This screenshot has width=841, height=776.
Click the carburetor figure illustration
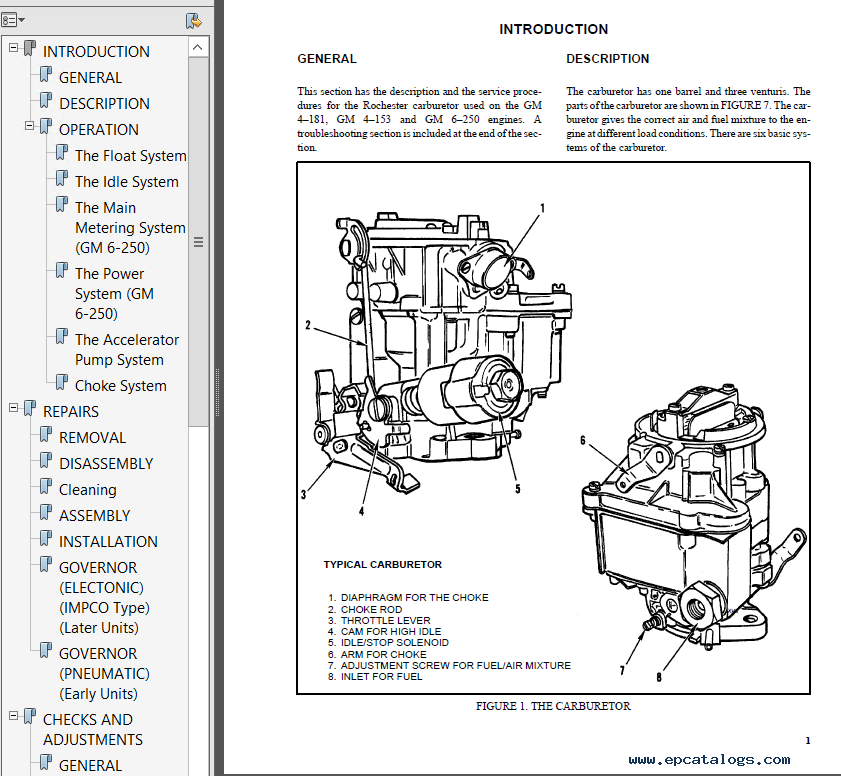tap(554, 428)
